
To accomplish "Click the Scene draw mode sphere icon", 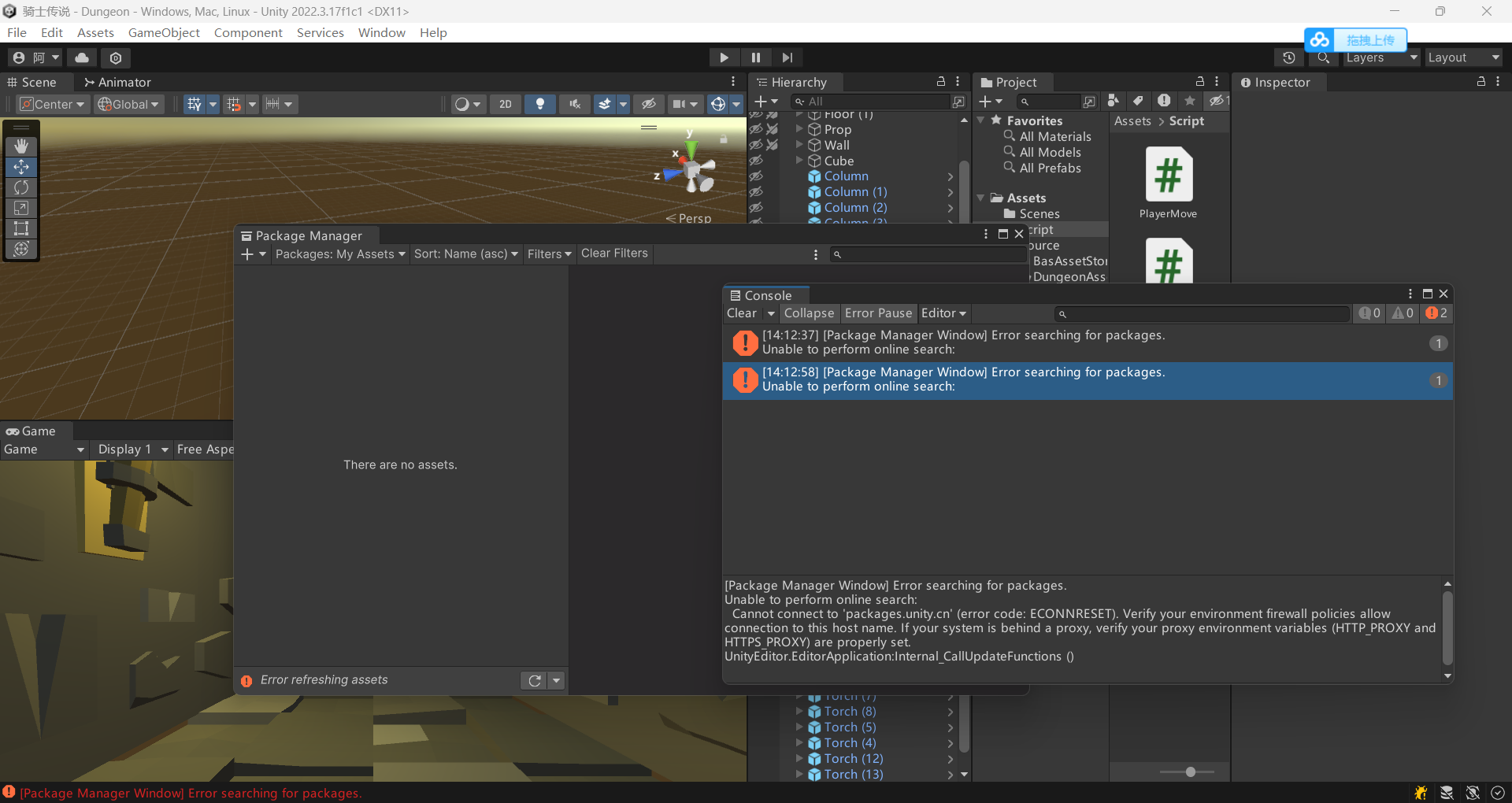I will pos(462,104).
